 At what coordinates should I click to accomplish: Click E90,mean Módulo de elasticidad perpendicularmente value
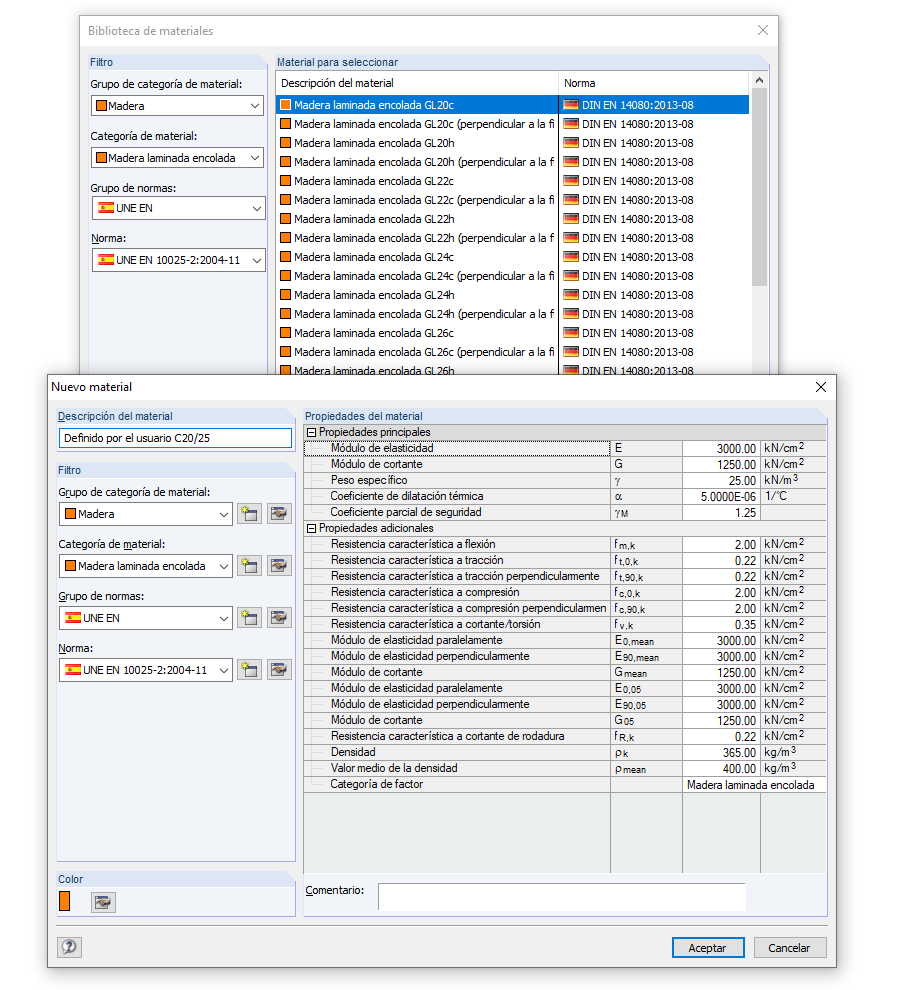pos(721,657)
